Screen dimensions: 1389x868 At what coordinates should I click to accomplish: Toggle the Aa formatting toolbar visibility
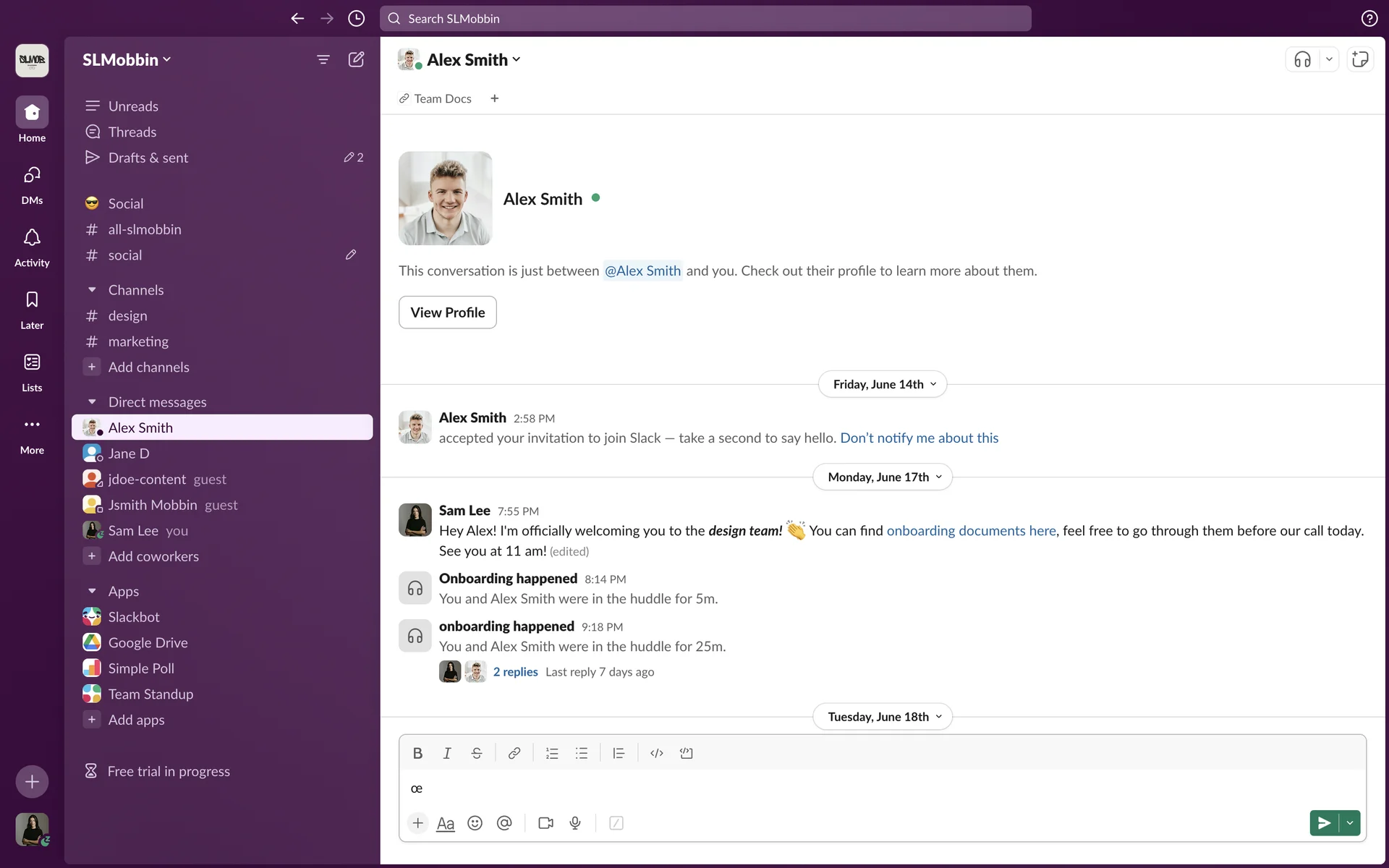coord(446,823)
